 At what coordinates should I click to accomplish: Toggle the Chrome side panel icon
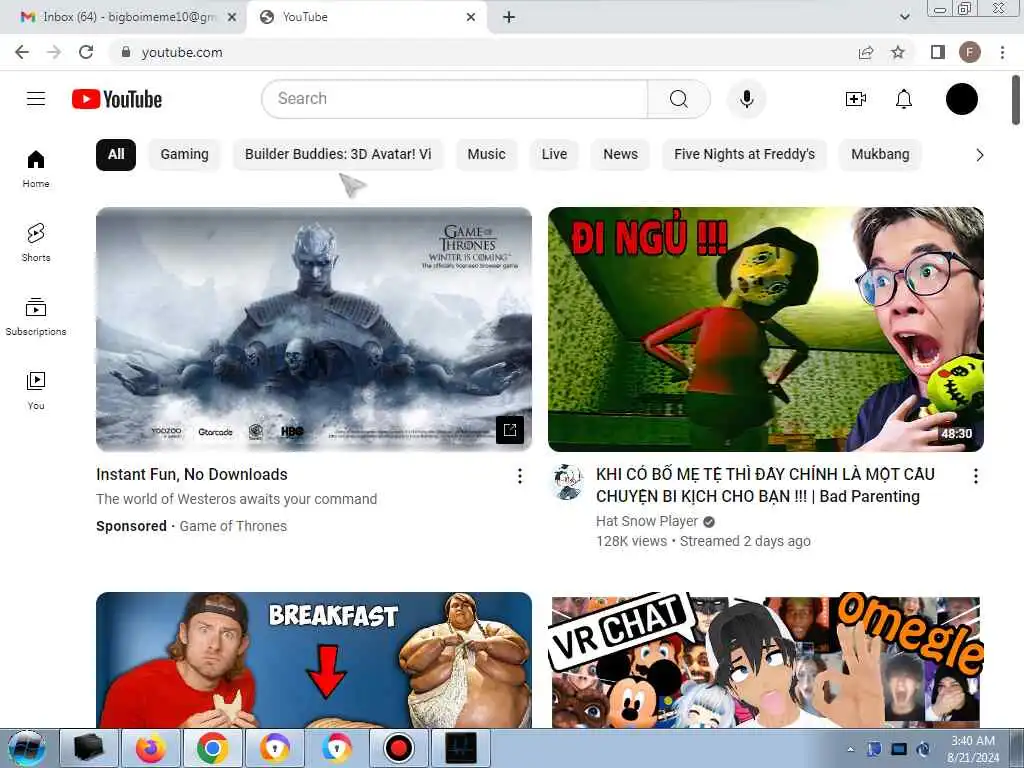(938, 52)
